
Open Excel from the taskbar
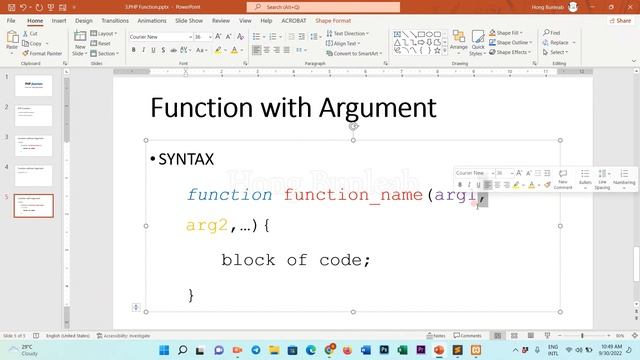click(x=402, y=350)
